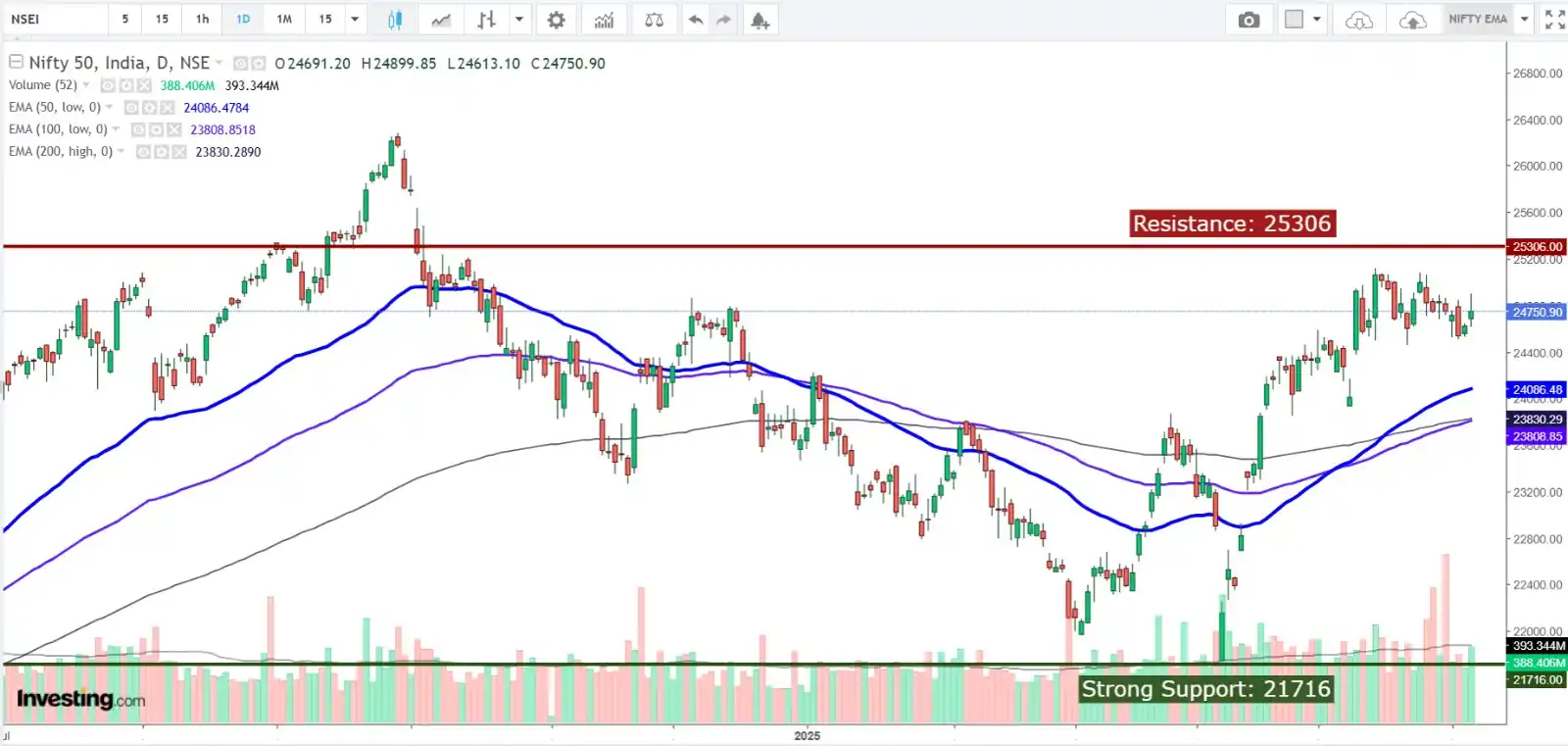Select the candlestick chart style icon
This screenshot has width=1568, height=746.
click(395, 20)
